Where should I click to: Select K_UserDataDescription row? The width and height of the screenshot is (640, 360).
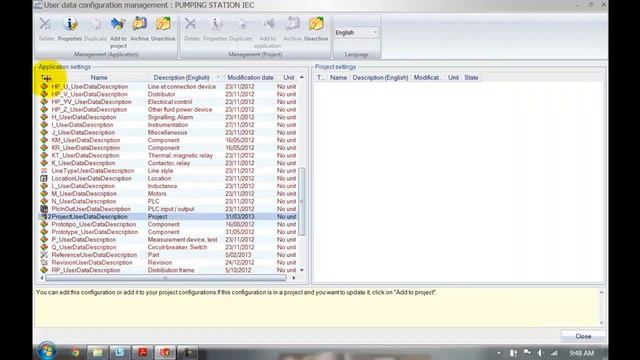pyautogui.click(x=168, y=163)
